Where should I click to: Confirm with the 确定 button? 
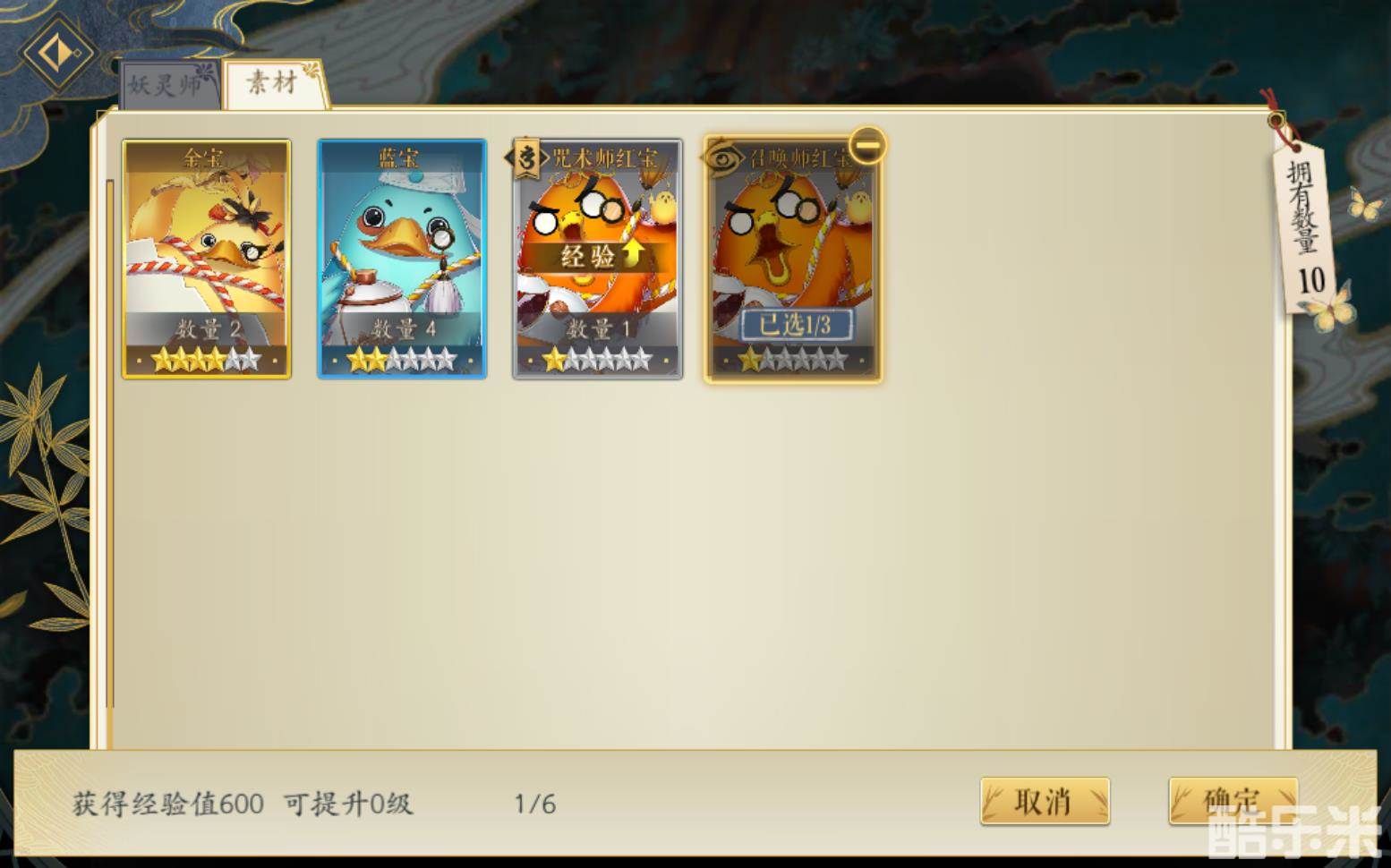click(x=1233, y=801)
